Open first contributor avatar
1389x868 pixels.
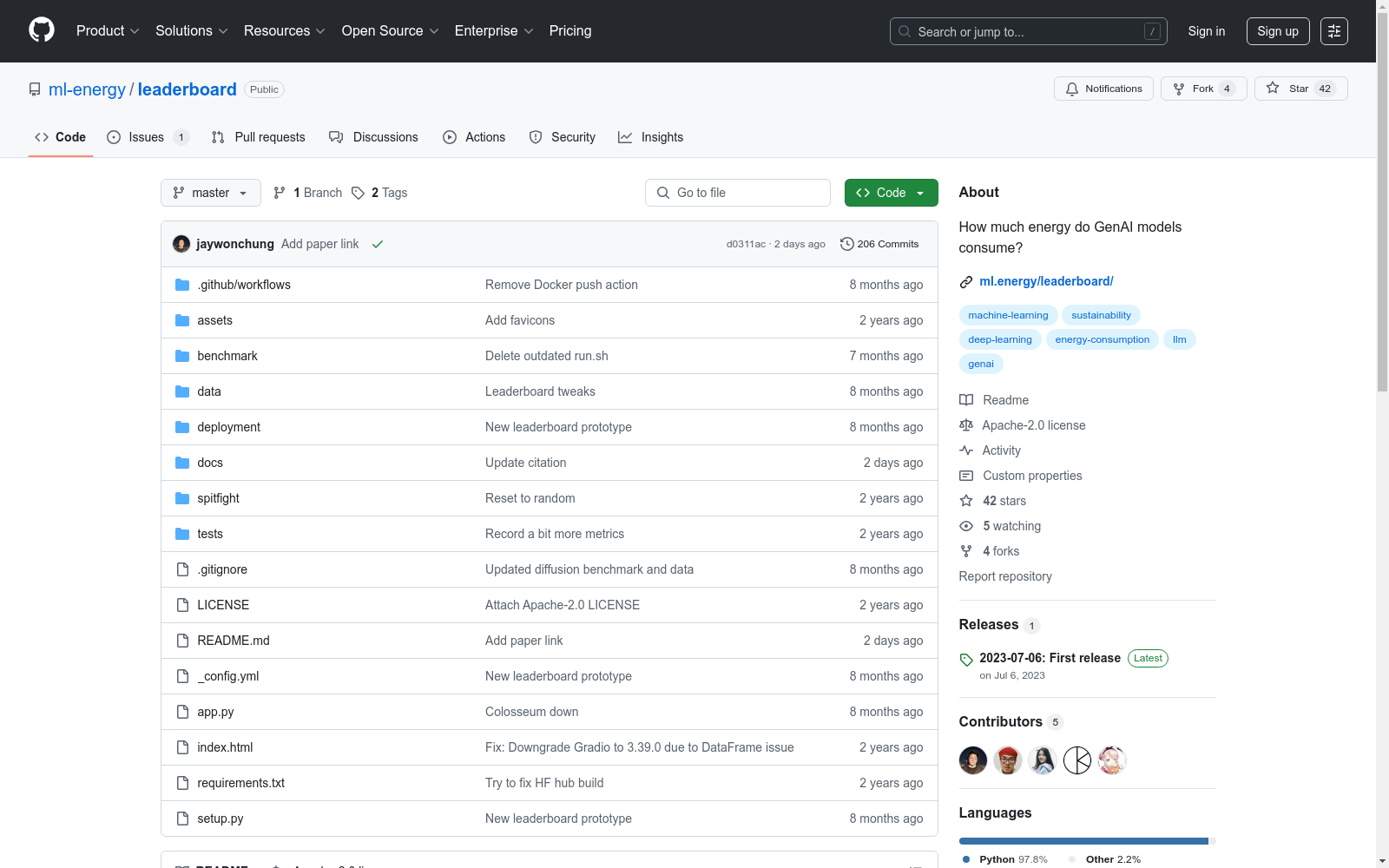tap(973, 760)
